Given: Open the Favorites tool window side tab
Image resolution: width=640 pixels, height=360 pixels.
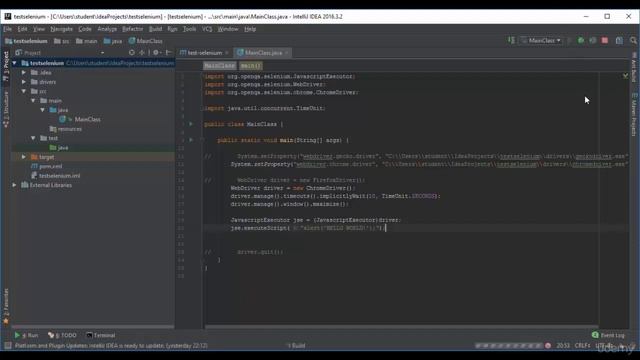Looking at the screenshot, I should 6,306.
